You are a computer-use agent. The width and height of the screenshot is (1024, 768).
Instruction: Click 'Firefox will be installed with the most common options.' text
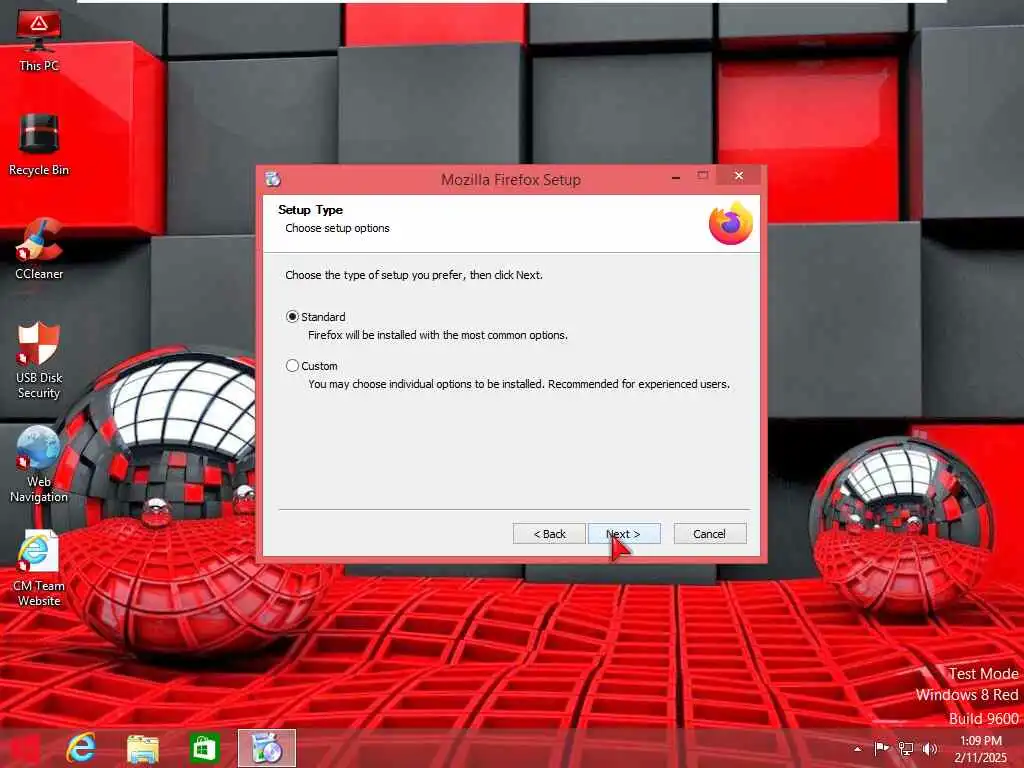click(x=438, y=335)
